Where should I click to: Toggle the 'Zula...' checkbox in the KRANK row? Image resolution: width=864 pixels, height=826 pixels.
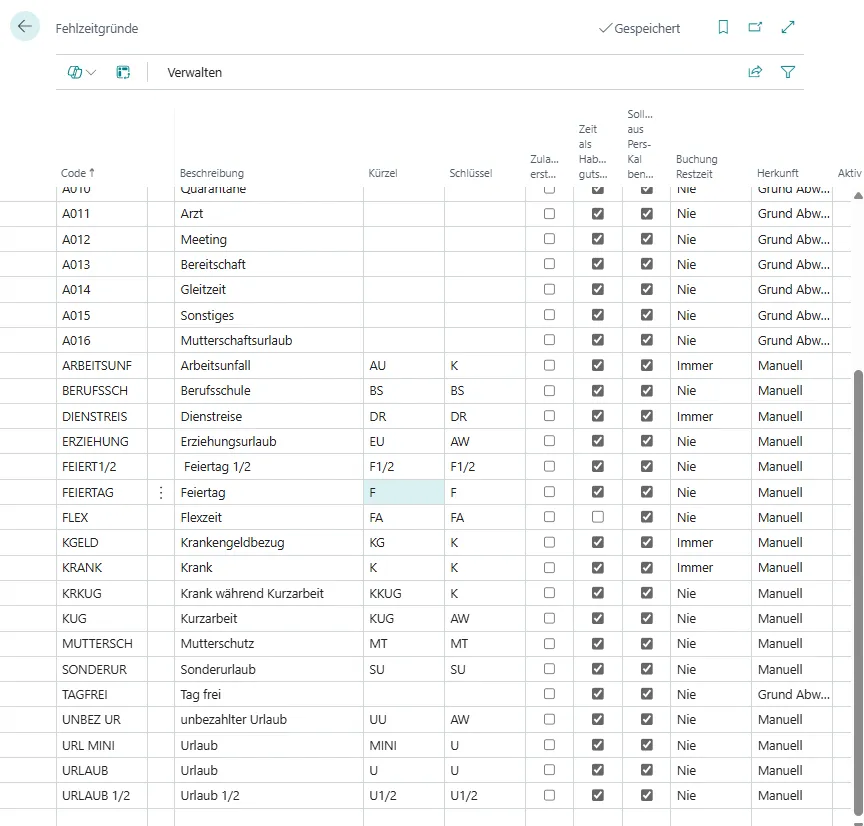(549, 568)
